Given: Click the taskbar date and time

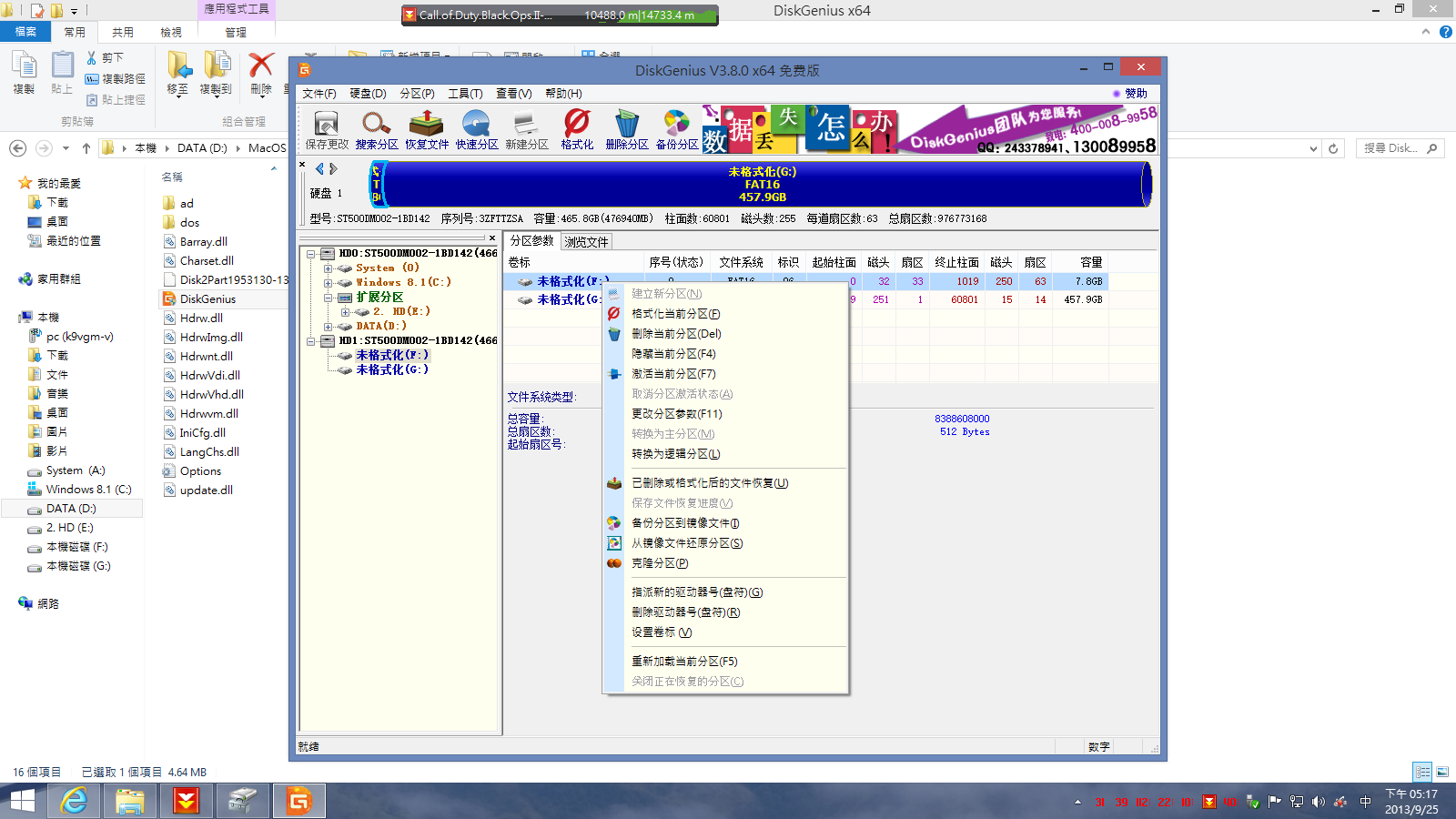Looking at the screenshot, I should [x=1411, y=802].
